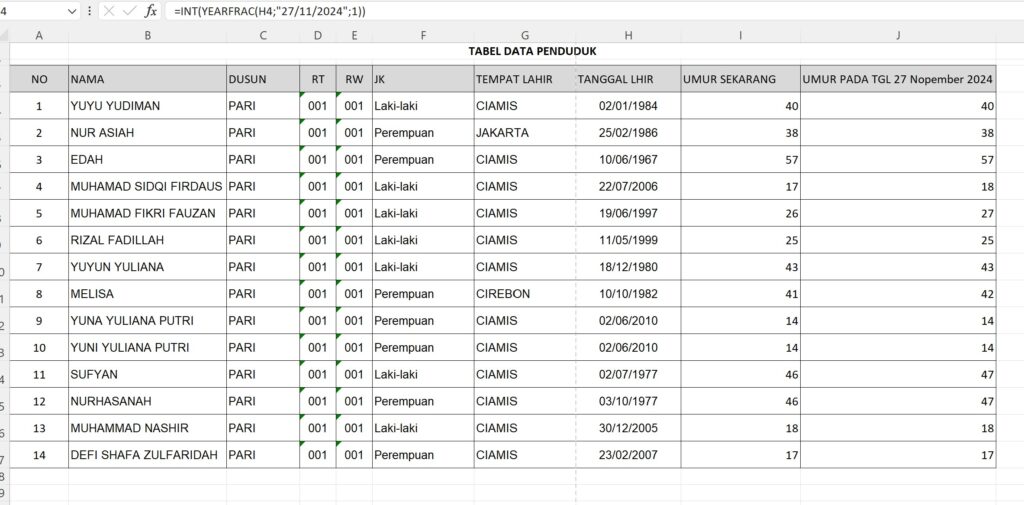Click UMUR SEKARANG value 57 in EDAH row

point(741,159)
